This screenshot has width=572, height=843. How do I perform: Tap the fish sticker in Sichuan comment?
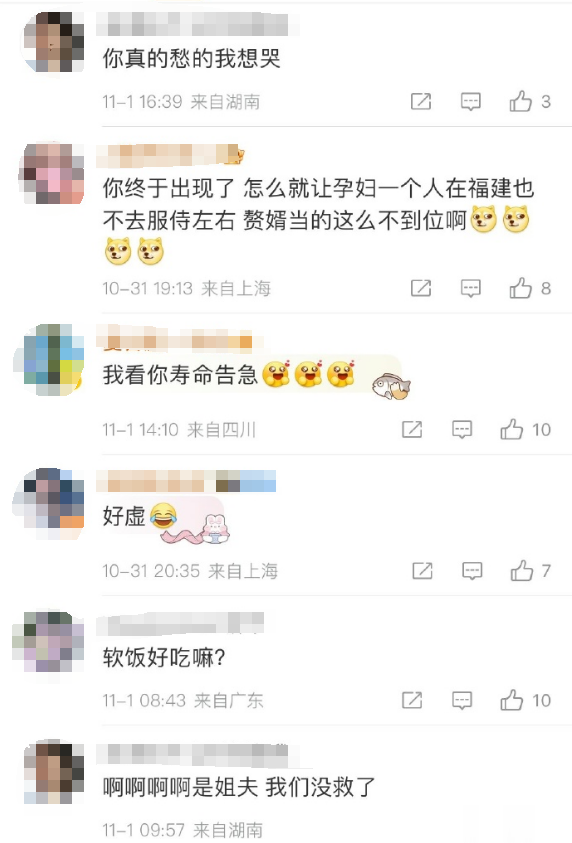(x=392, y=385)
